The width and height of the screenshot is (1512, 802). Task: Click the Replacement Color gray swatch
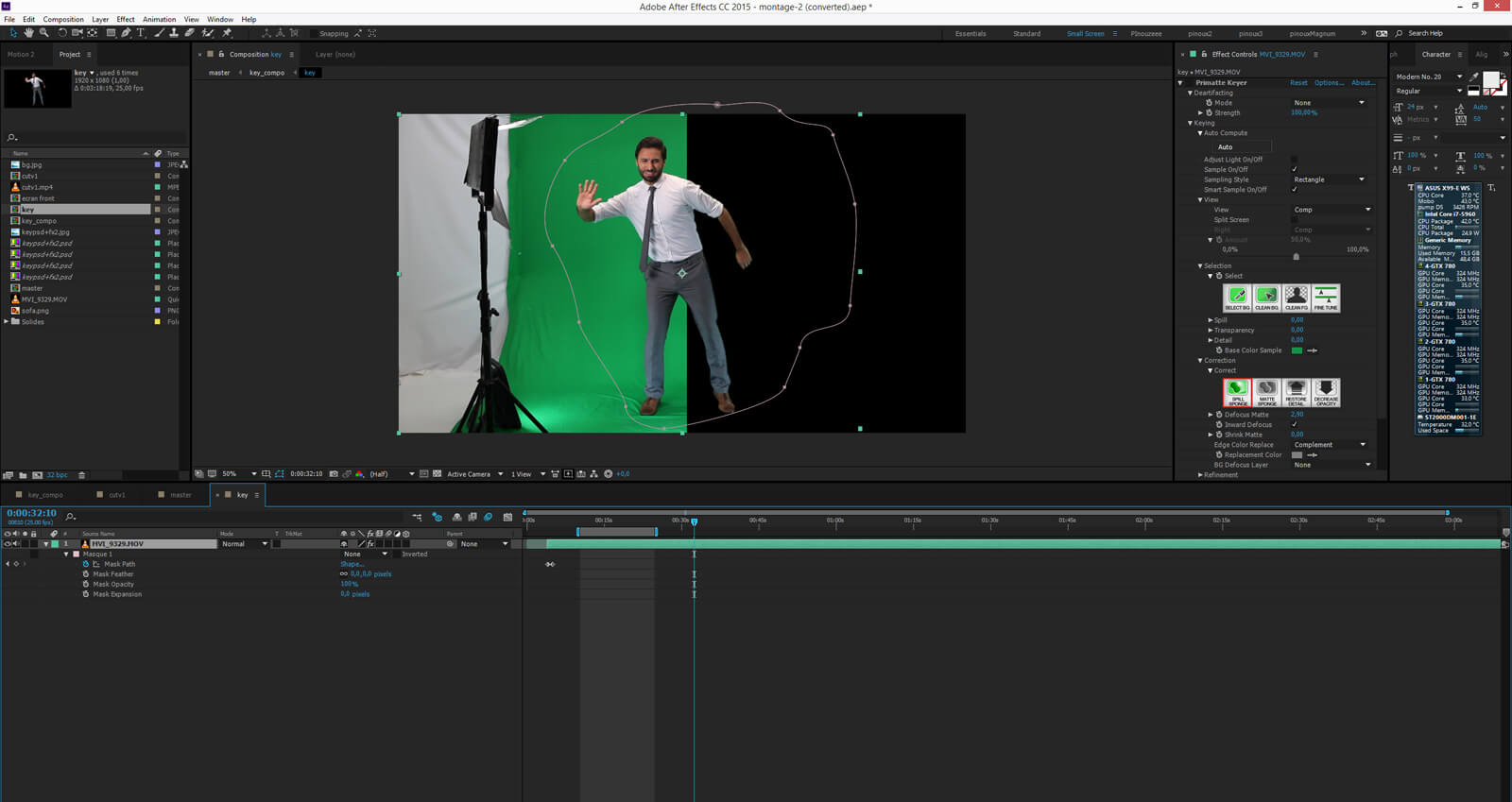point(1297,454)
